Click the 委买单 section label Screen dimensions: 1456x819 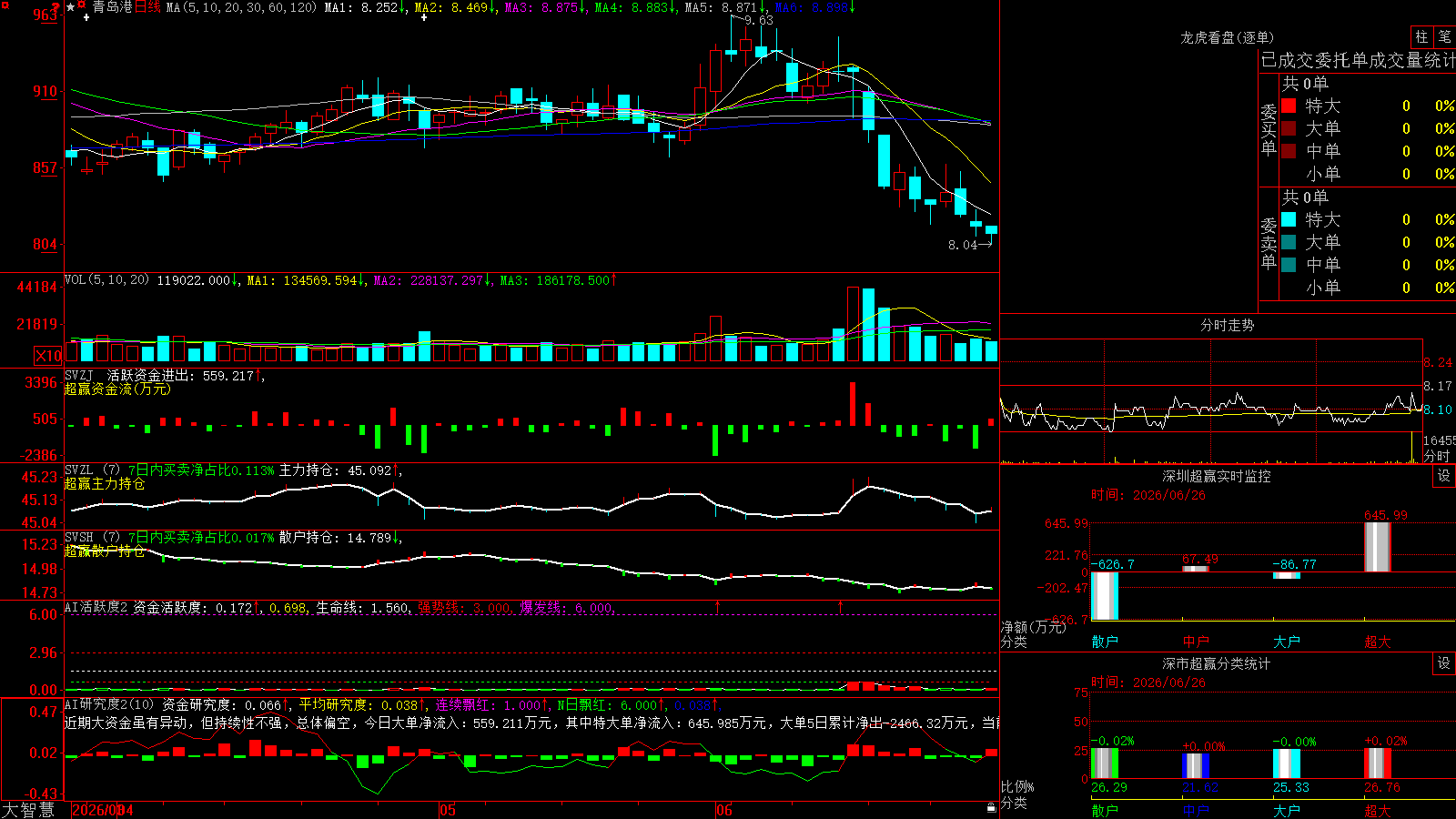point(1269,130)
